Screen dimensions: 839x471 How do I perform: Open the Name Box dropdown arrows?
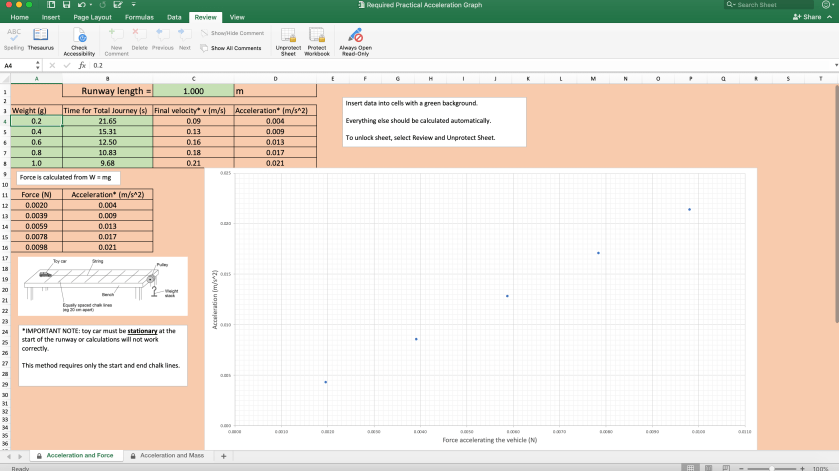[x=37, y=65]
